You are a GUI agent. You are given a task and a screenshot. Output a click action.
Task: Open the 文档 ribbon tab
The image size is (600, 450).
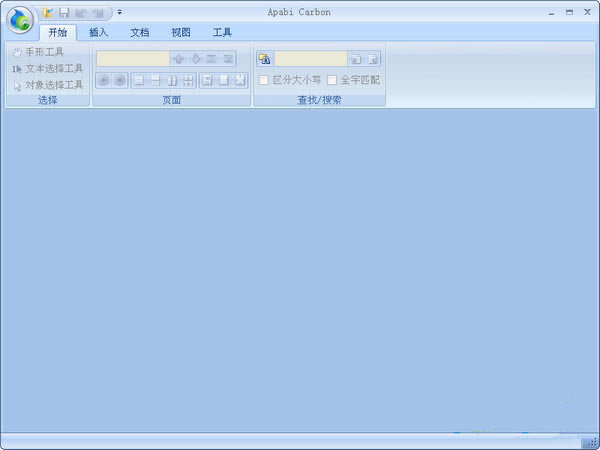coord(139,32)
